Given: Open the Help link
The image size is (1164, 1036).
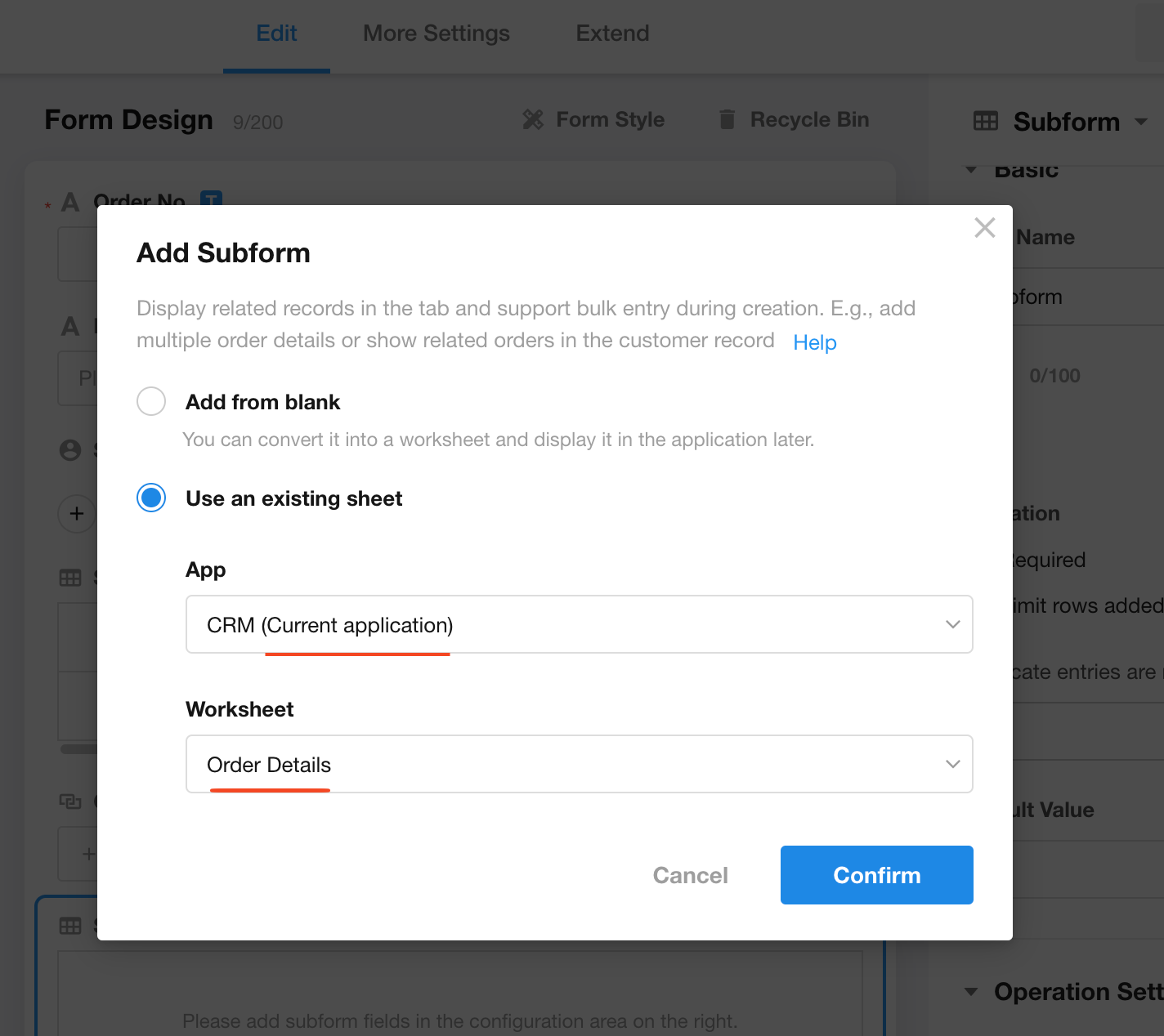Looking at the screenshot, I should tap(814, 342).
